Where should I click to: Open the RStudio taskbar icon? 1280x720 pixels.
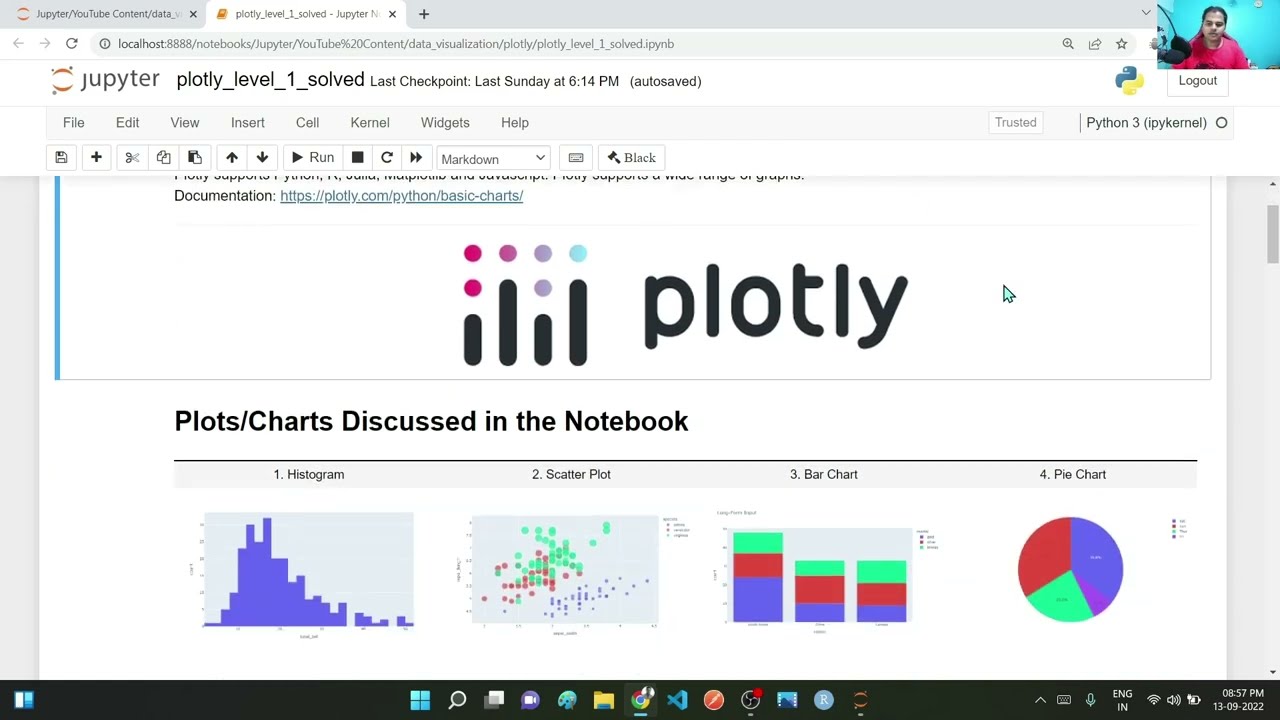coord(824,700)
